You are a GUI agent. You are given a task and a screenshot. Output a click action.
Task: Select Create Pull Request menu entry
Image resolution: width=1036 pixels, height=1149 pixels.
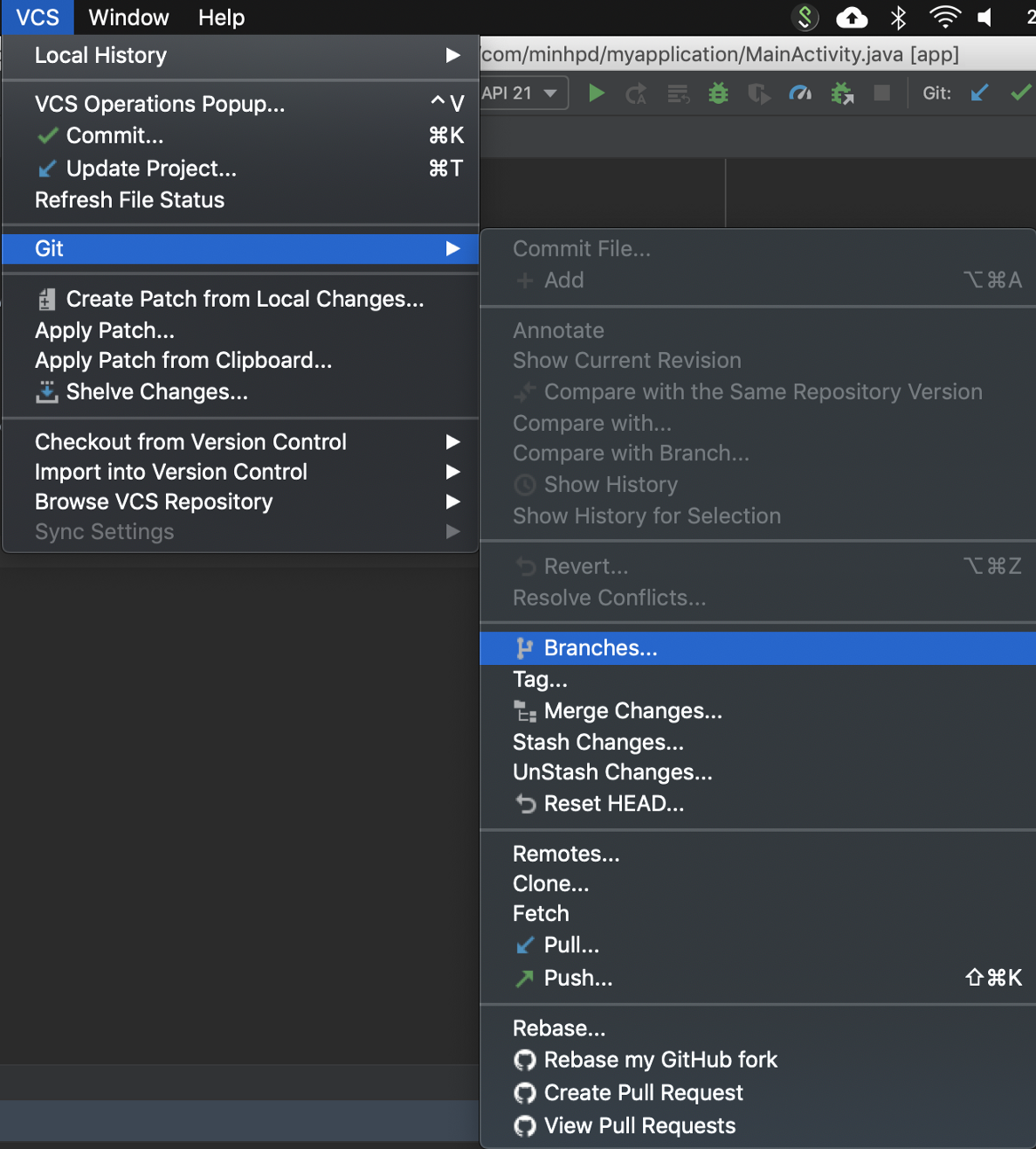(643, 1093)
